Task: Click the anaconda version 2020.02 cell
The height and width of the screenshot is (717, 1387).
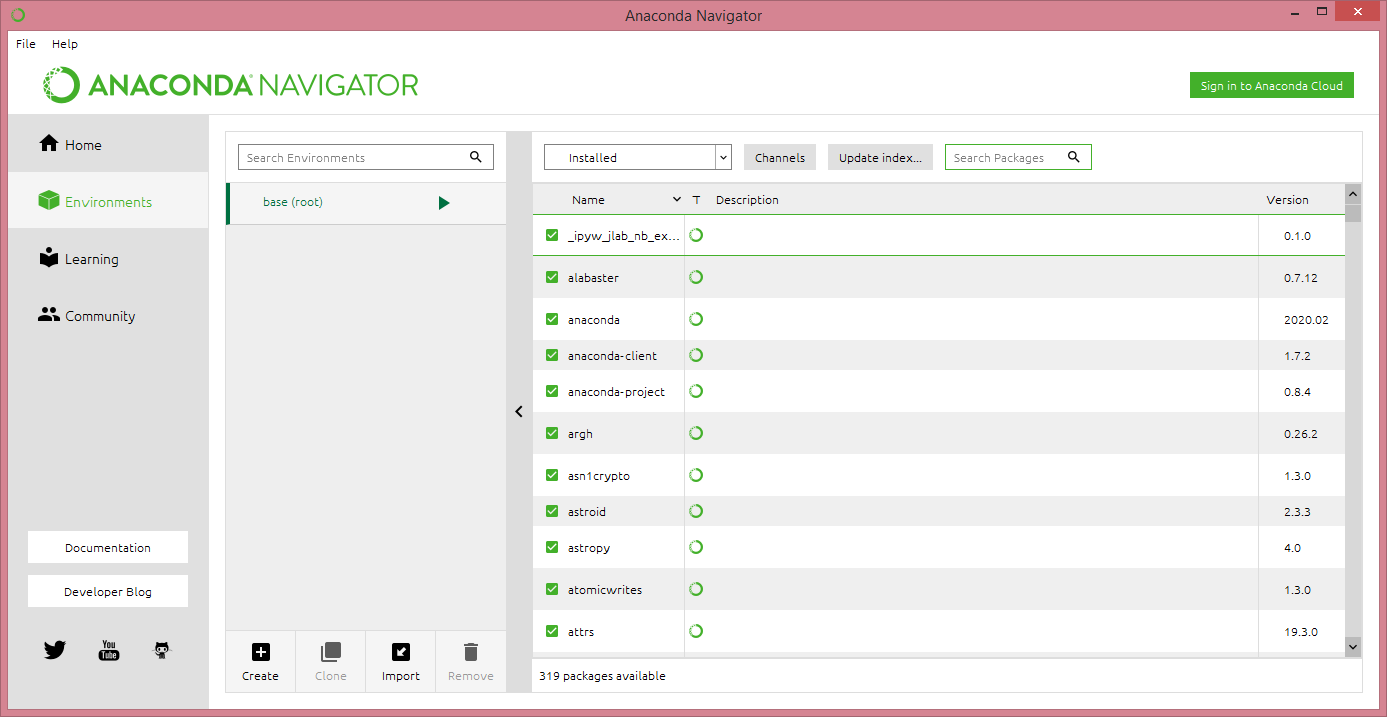Action: [1306, 320]
